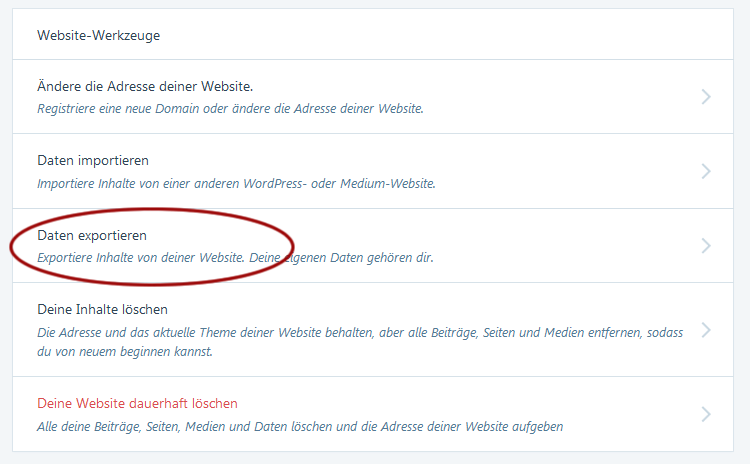The height and width of the screenshot is (464, 750).
Task: Select 'Daten importieren' title
Action: pos(93,161)
